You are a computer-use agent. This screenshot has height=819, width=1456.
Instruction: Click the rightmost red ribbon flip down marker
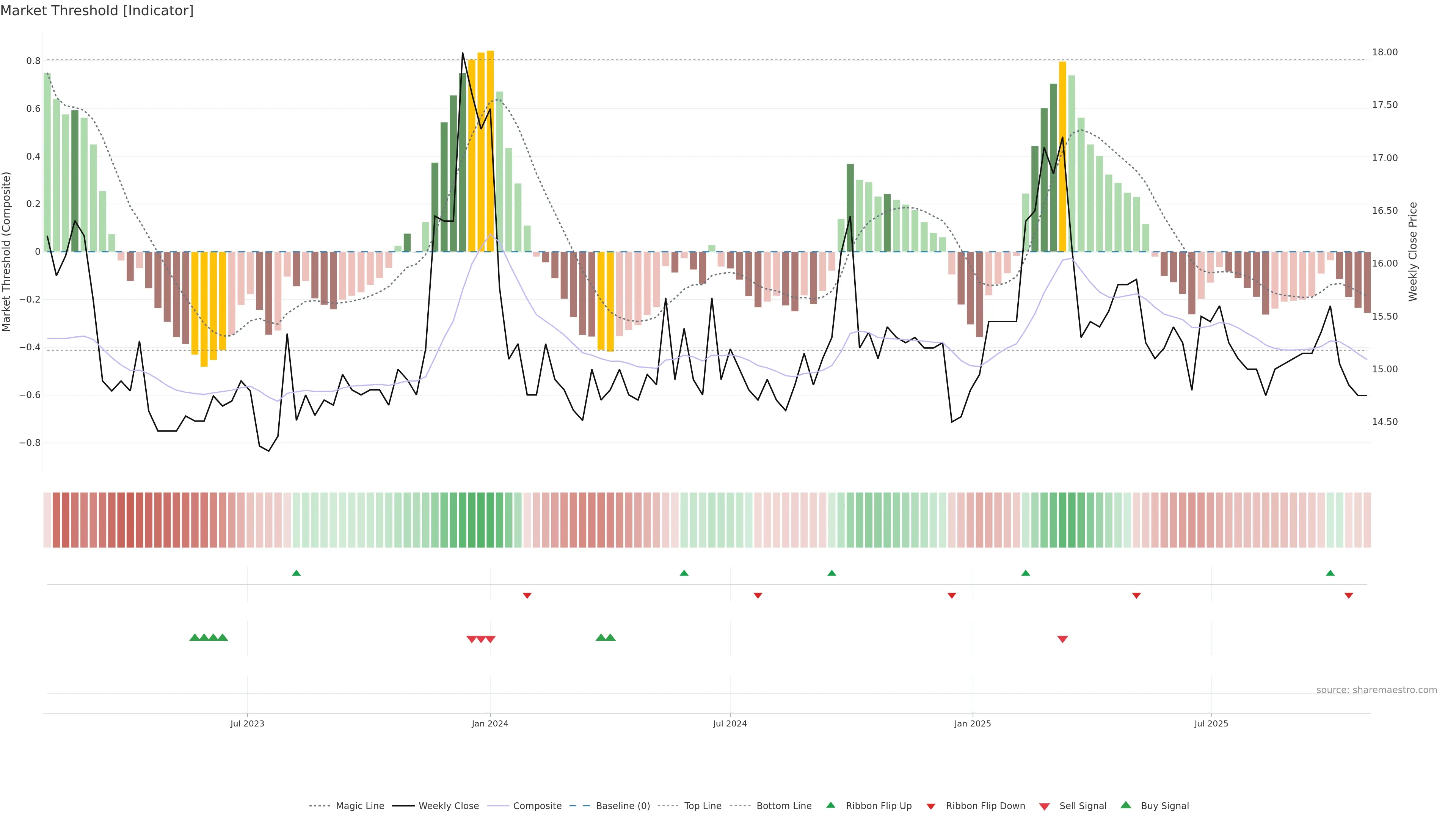coord(1349,596)
